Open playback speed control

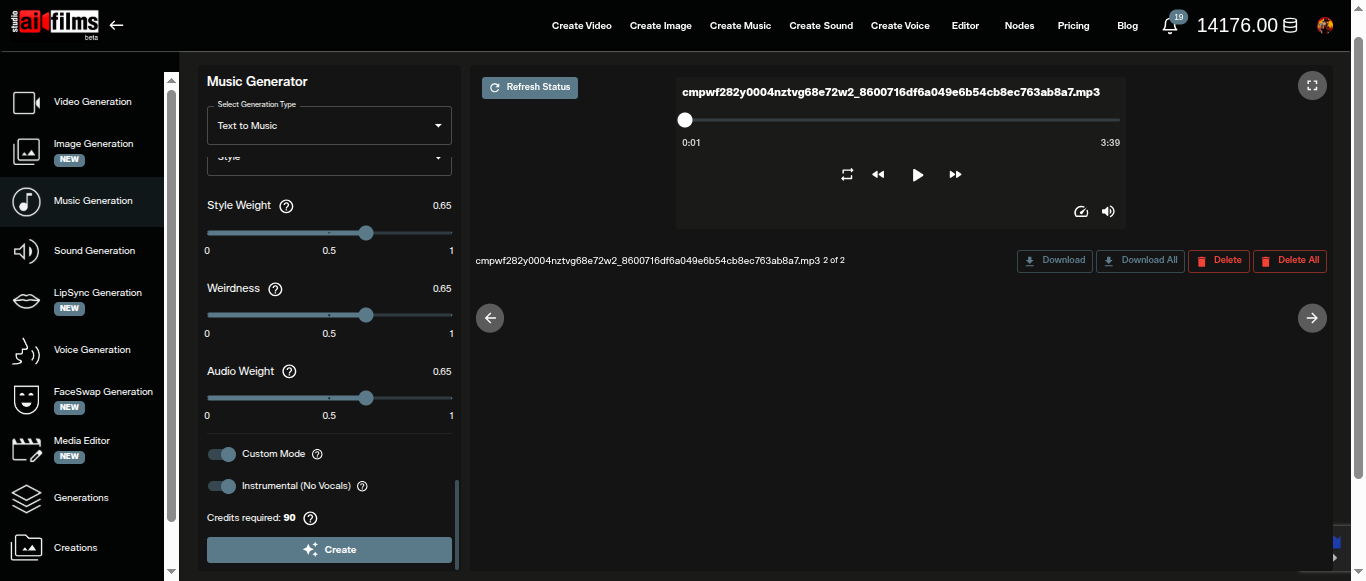tap(1080, 211)
